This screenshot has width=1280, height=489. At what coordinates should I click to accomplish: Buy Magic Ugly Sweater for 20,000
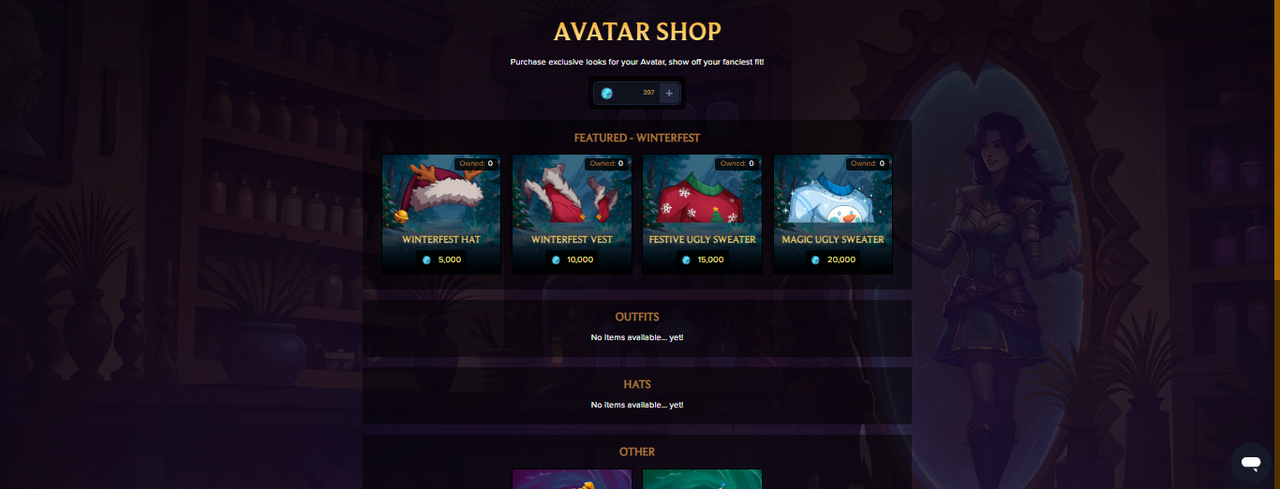click(833, 260)
